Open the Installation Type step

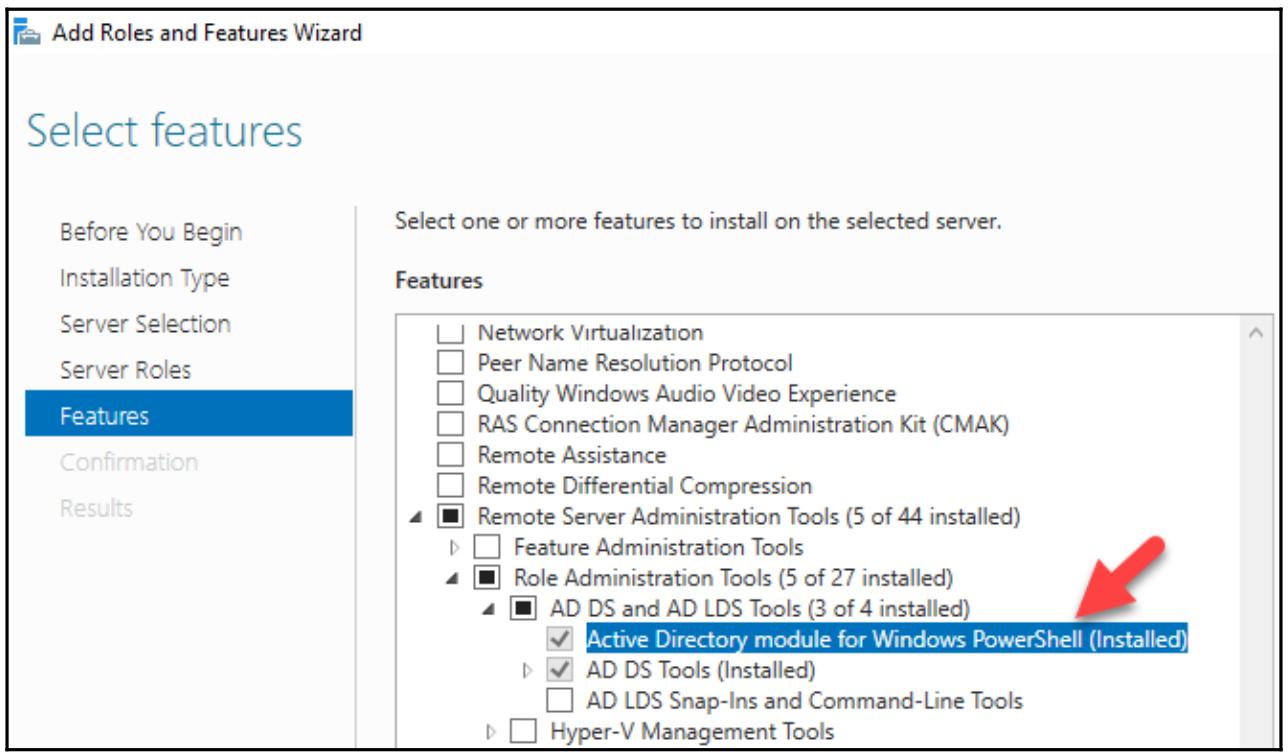[144, 278]
